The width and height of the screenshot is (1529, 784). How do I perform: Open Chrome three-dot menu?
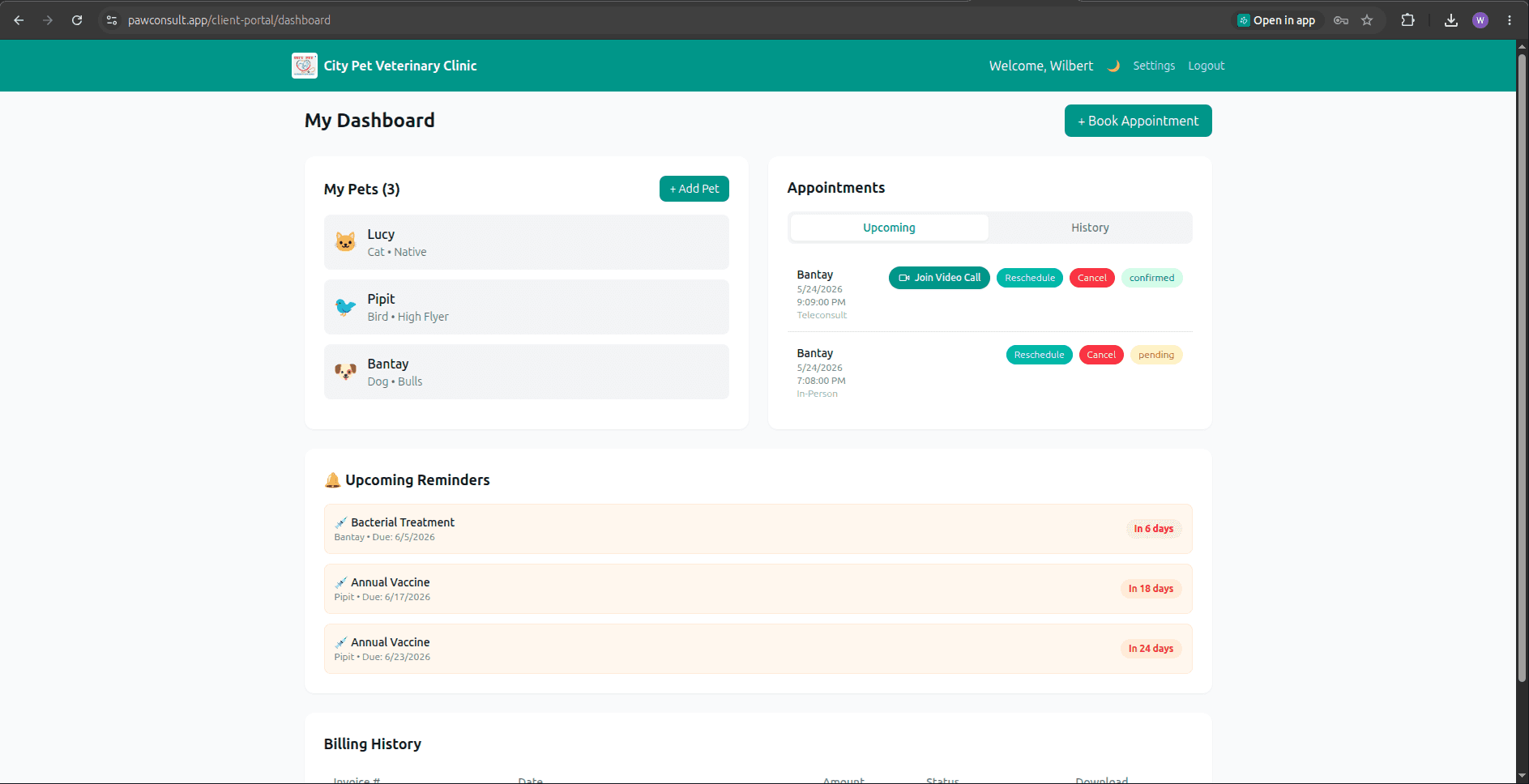tap(1510, 20)
